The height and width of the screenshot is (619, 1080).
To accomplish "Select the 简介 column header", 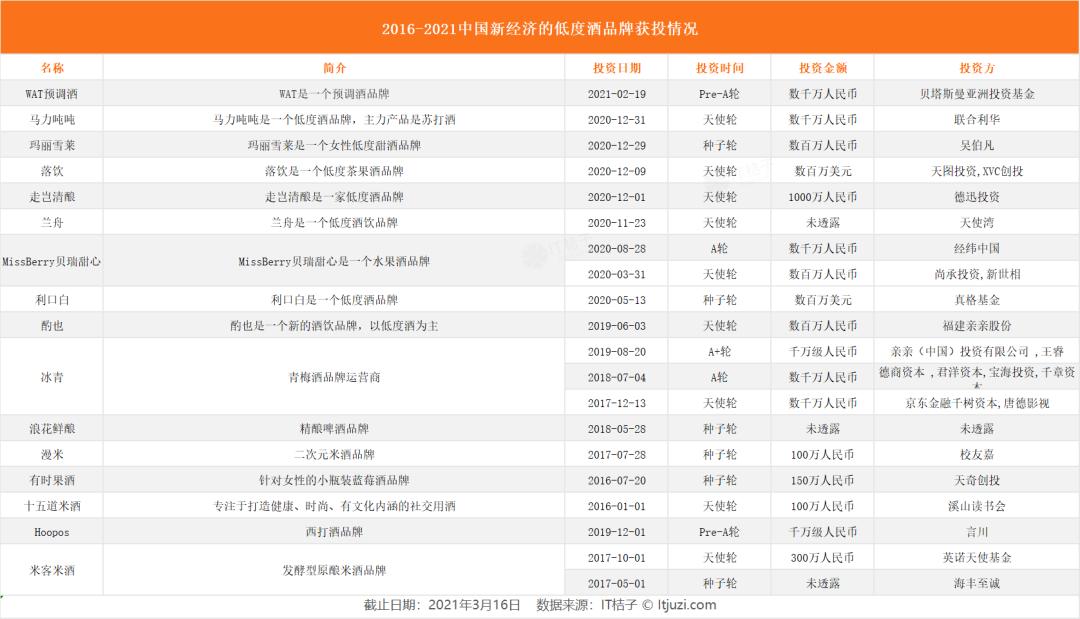I will point(334,67).
